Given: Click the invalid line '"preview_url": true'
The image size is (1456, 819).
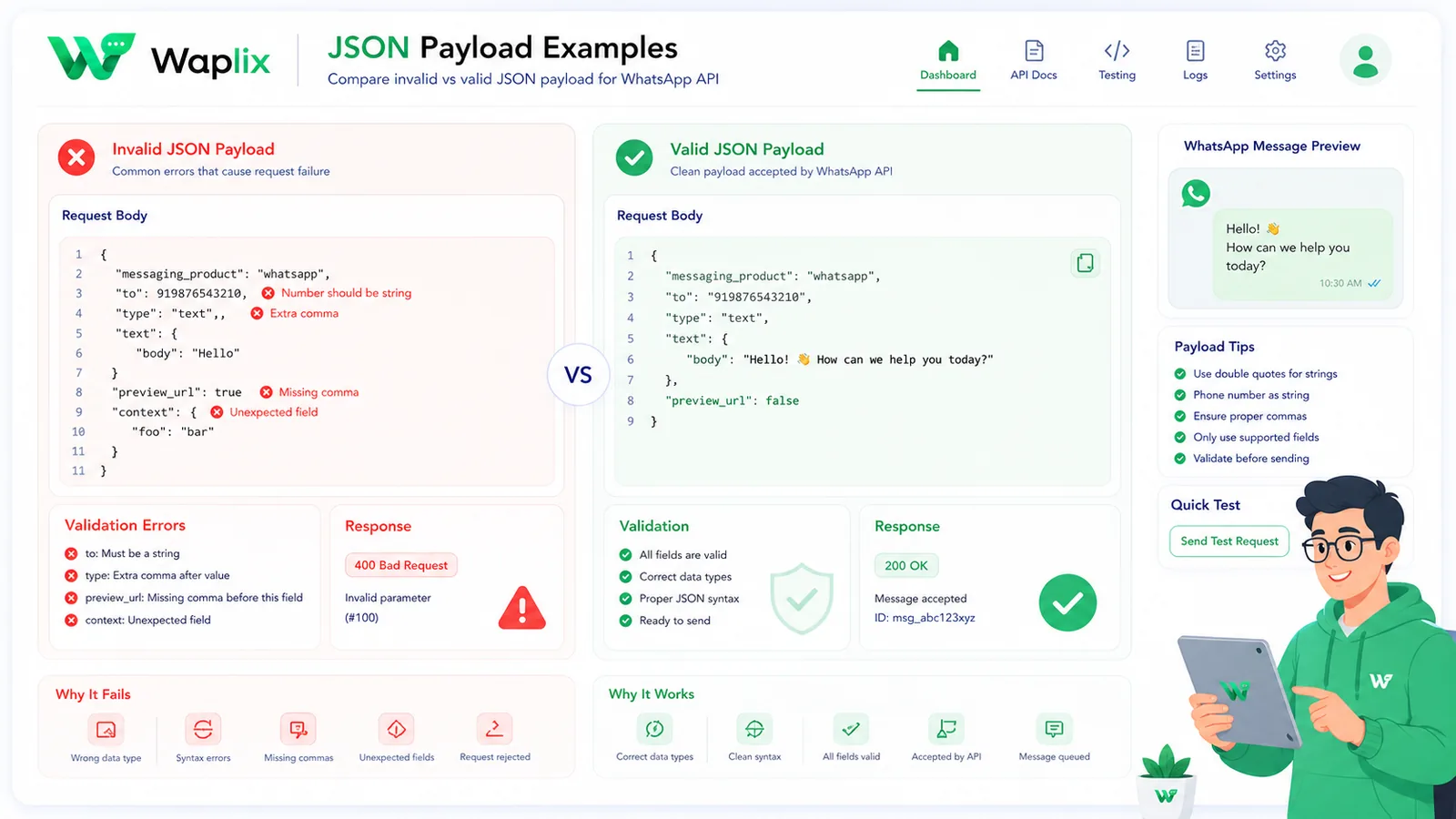Looking at the screenshot, I should 177,392.
